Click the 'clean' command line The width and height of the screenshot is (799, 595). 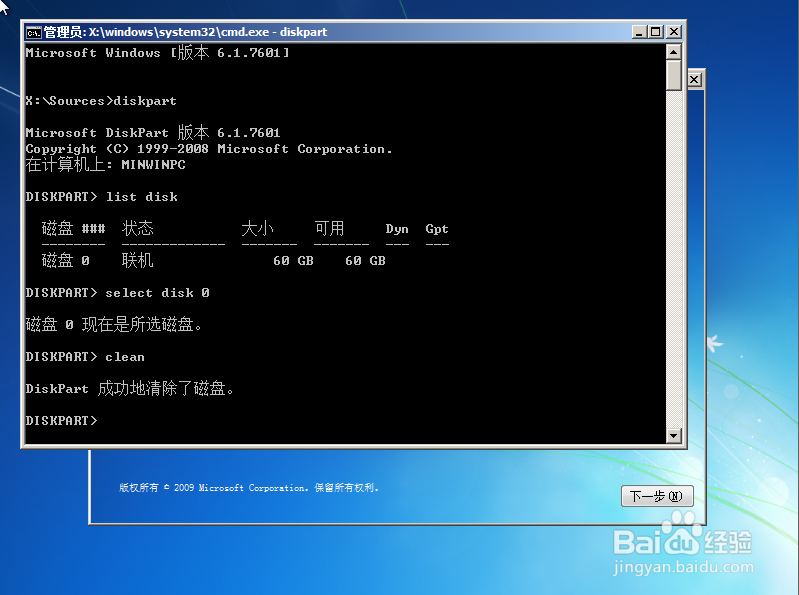coord(85,357)
